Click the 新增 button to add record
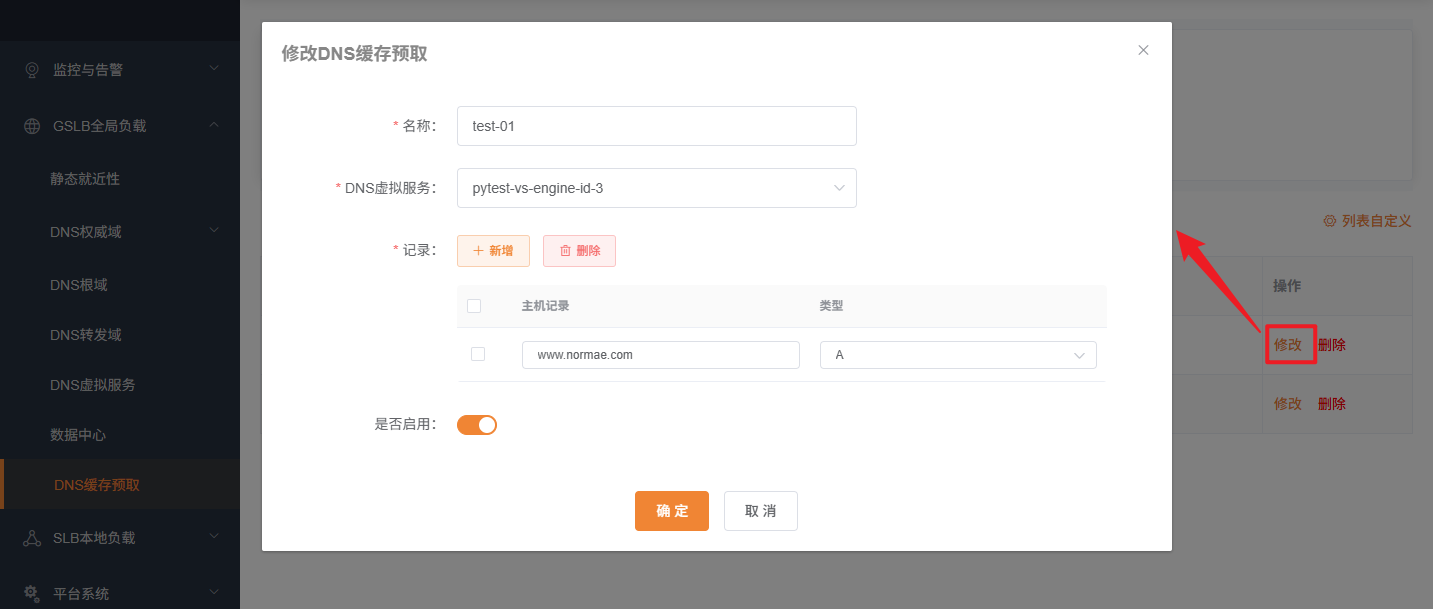This screenshot has width=1433, height=609. [x=493, y=251]
